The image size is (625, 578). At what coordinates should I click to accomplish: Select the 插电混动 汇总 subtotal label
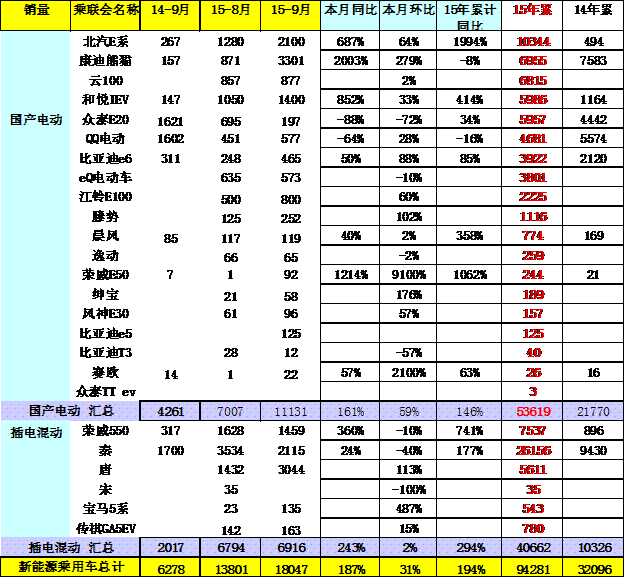(71, 547)
